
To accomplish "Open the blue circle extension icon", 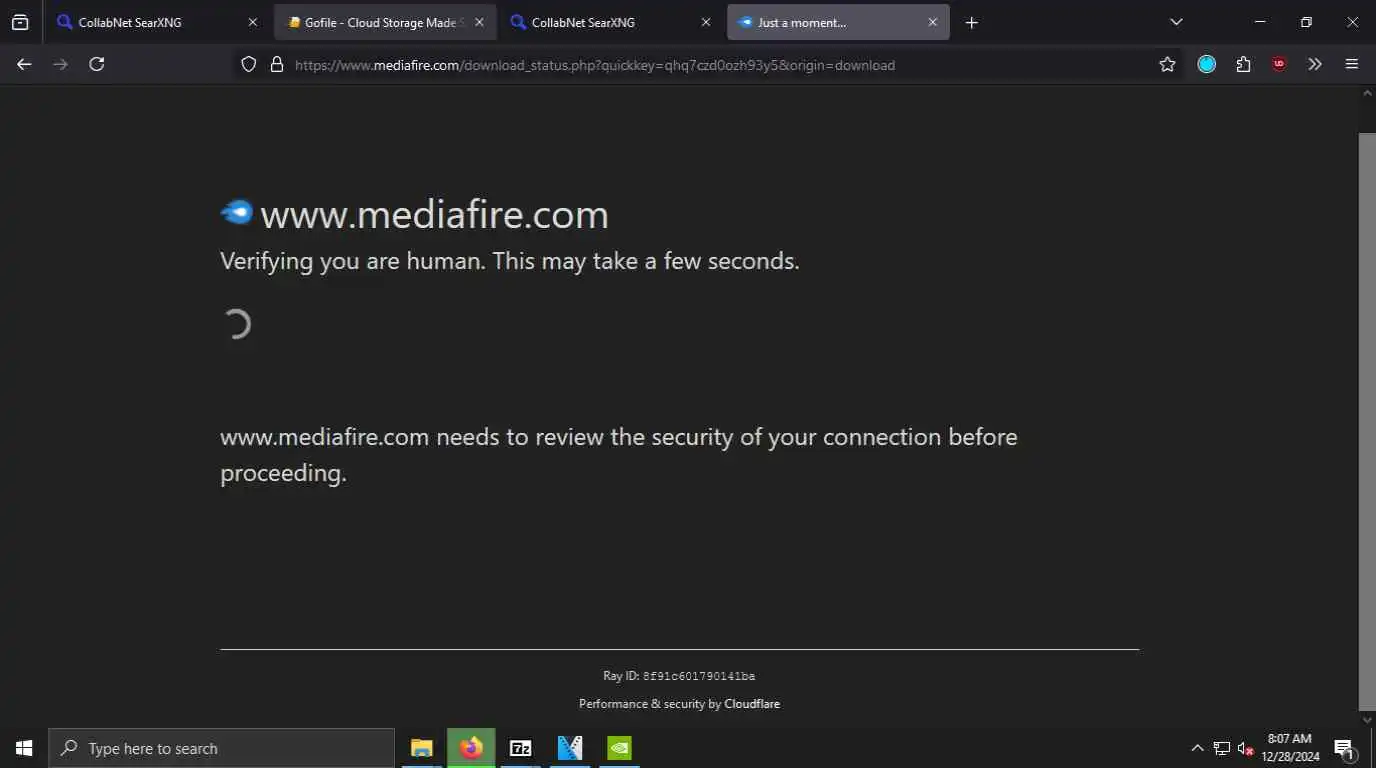I will click(x=1207, y=64).
